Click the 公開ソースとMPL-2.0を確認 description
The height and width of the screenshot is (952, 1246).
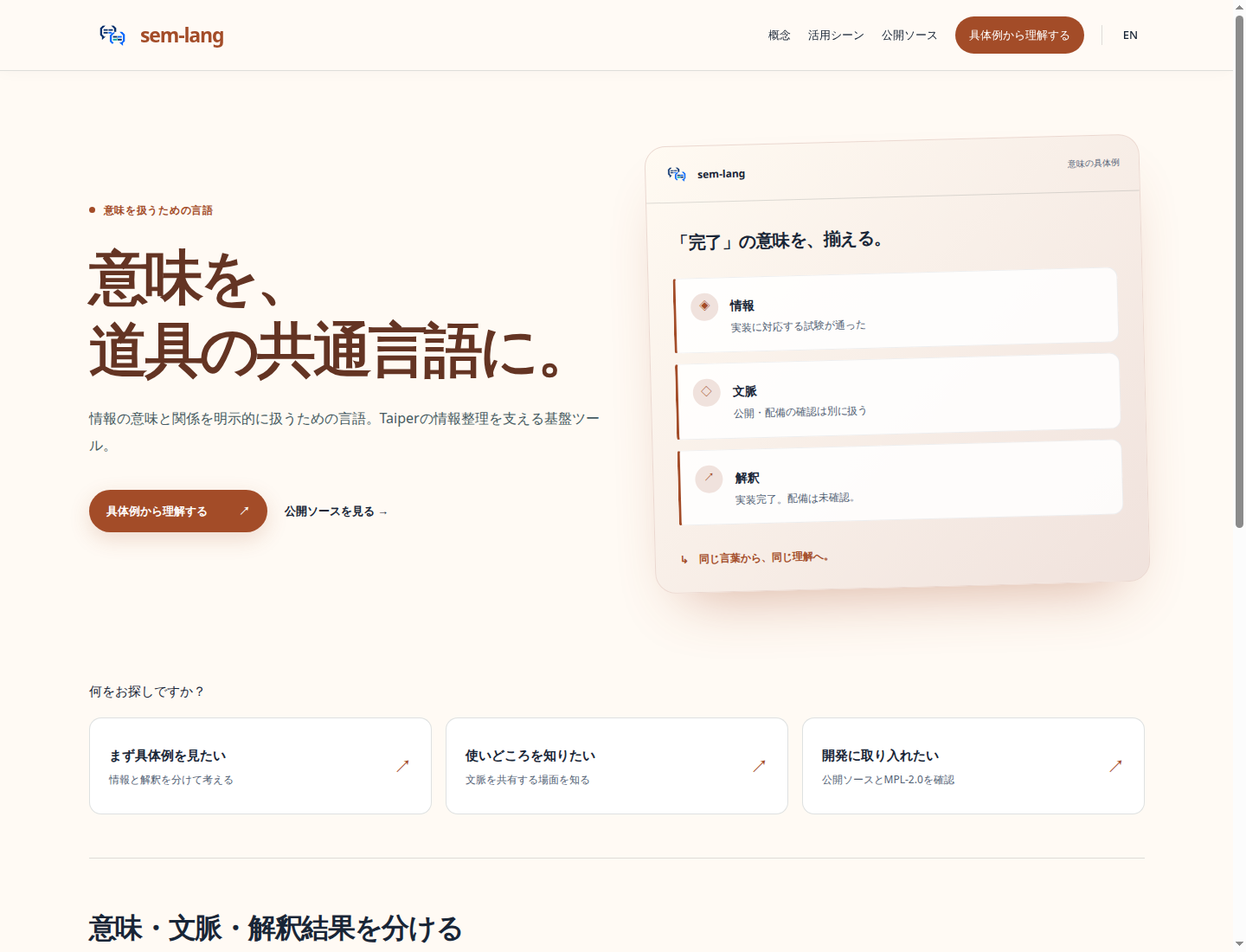tap(888, 780)
